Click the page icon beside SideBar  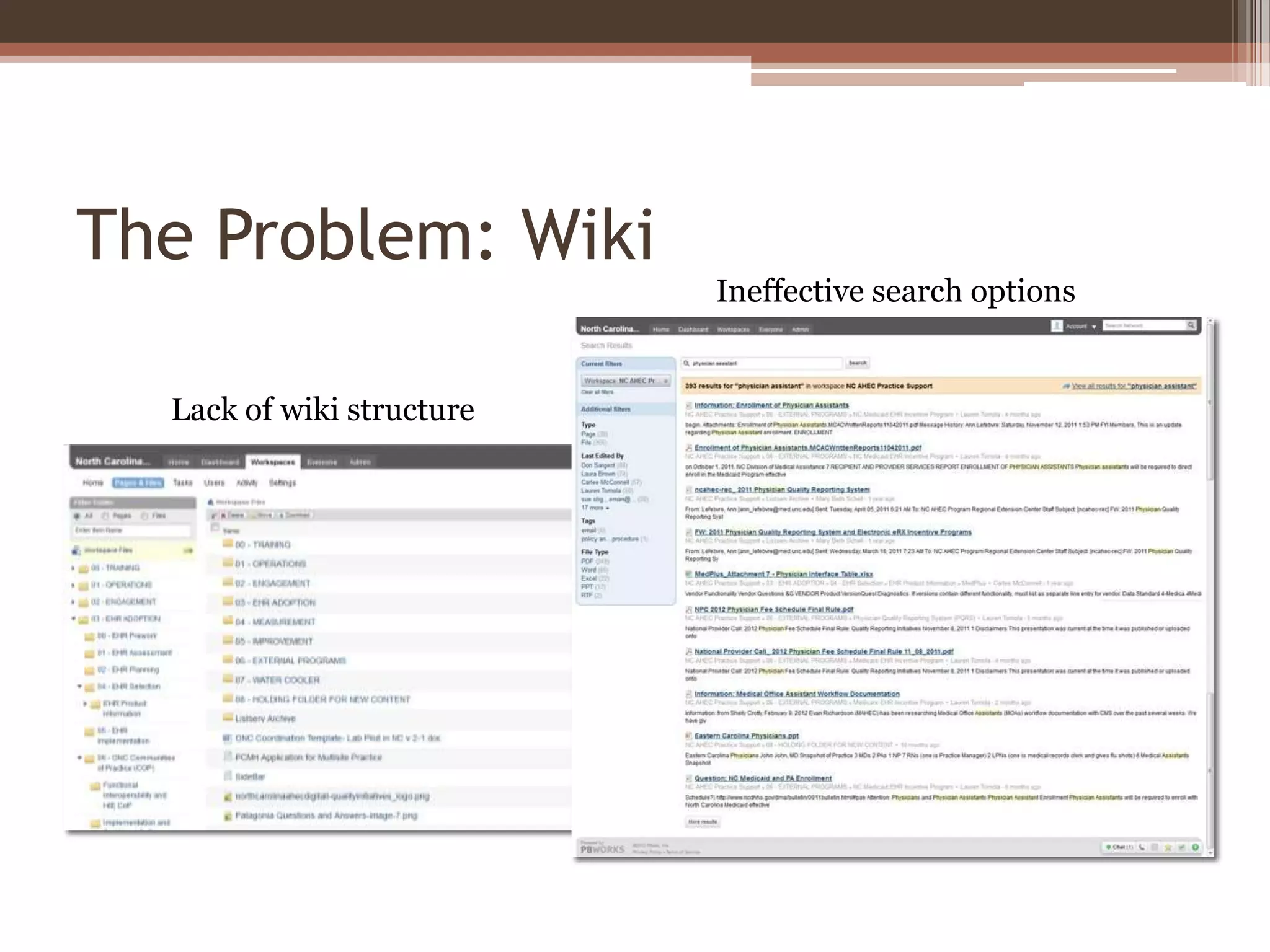tap(228, 776)
